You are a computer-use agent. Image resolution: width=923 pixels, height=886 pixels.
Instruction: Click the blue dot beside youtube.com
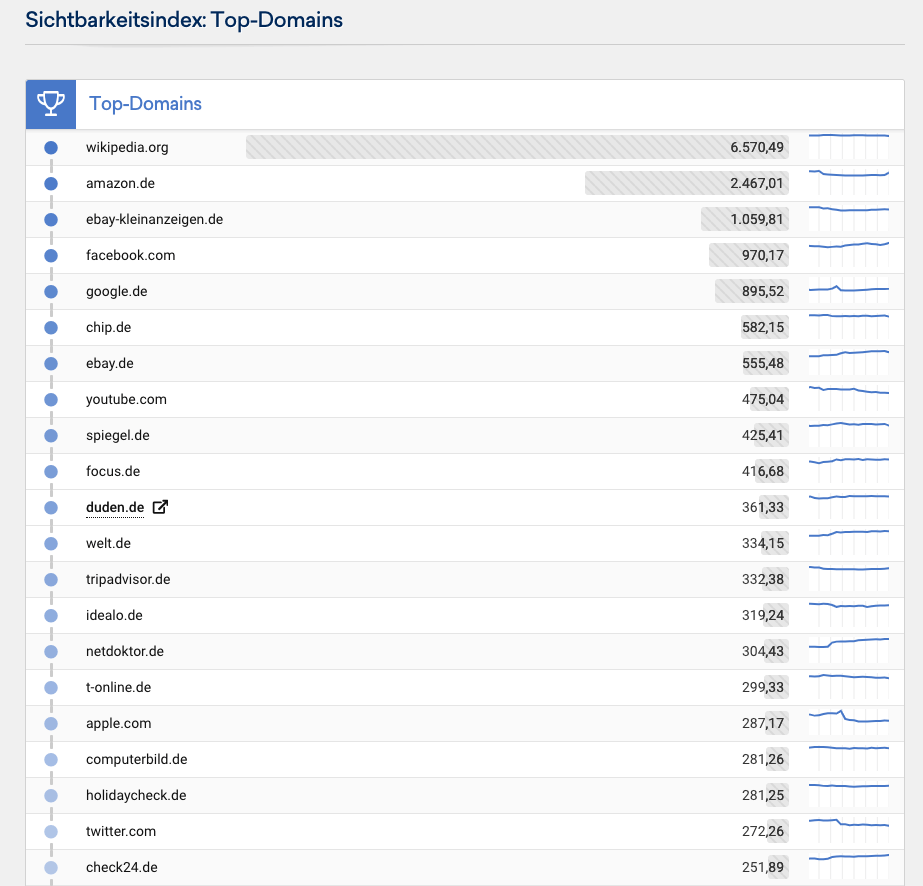[x=51, y=400]
